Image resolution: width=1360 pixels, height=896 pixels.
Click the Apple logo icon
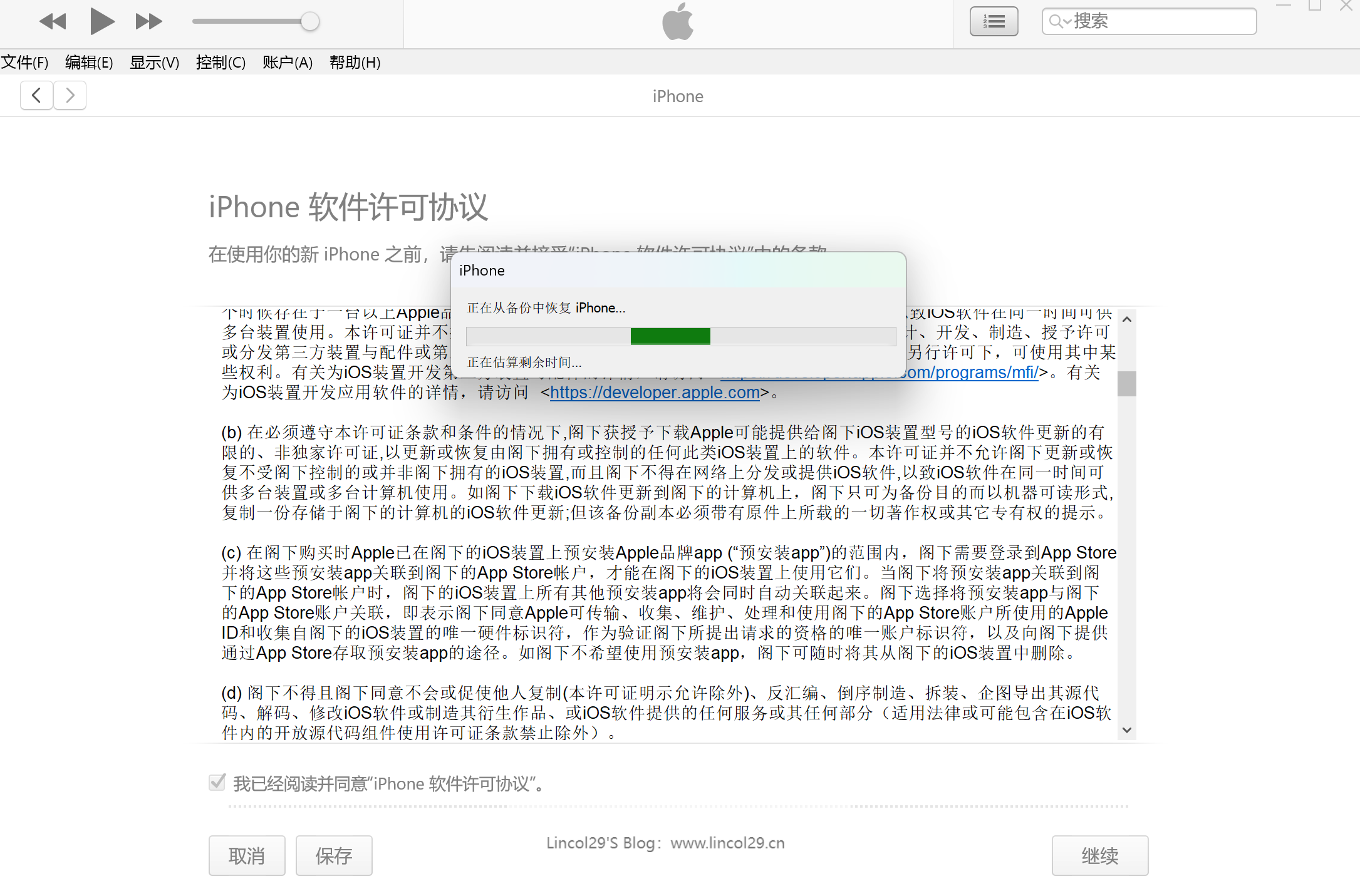pyautogui.click(x=678, y=22)
